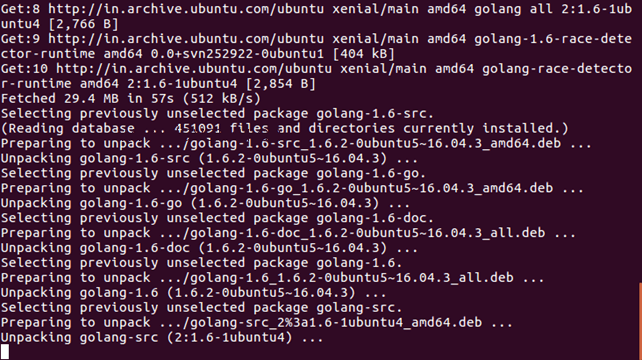Click the '[2,766 B]' size text
642x360 pixels.
(84, 24)
